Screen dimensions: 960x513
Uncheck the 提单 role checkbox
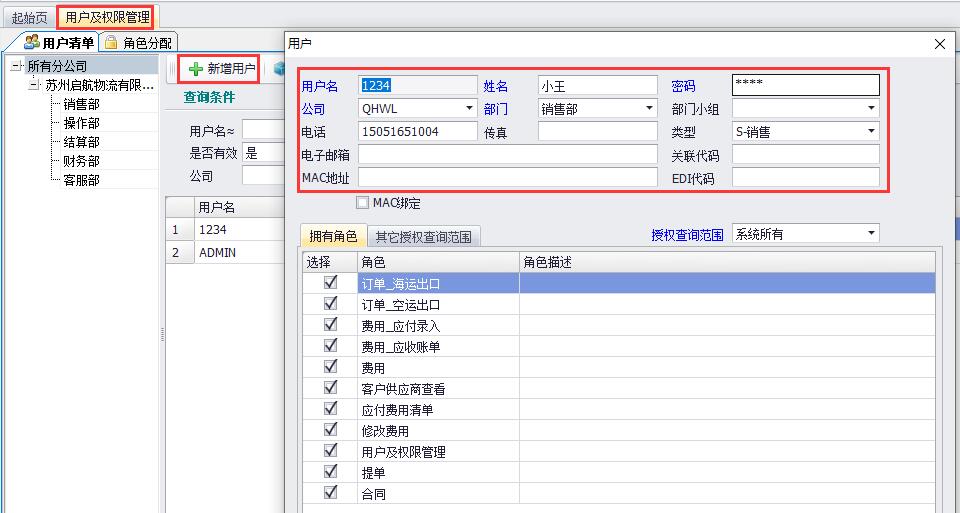pos(331,471)
